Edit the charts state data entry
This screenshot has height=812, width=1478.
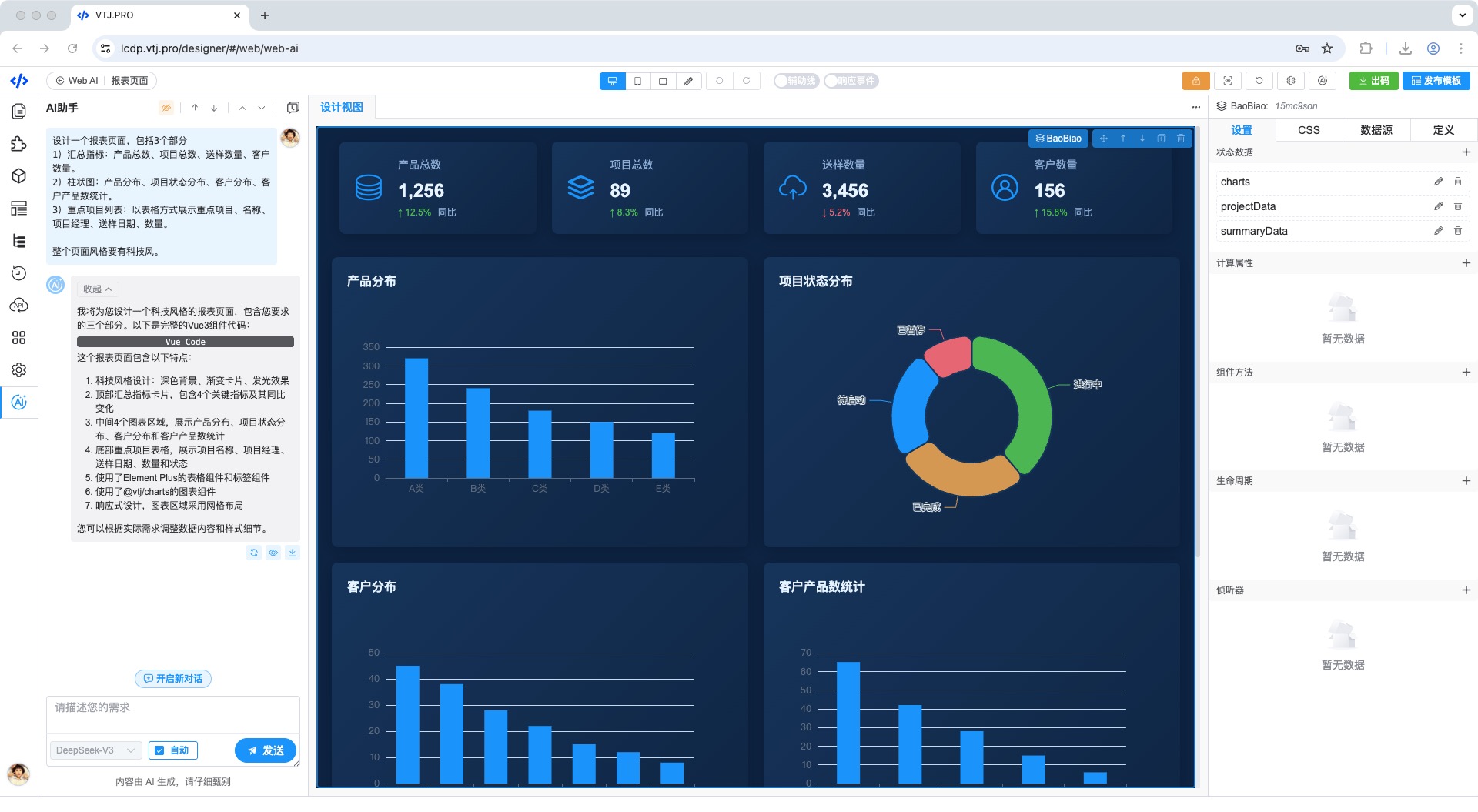click(1438, 182)
